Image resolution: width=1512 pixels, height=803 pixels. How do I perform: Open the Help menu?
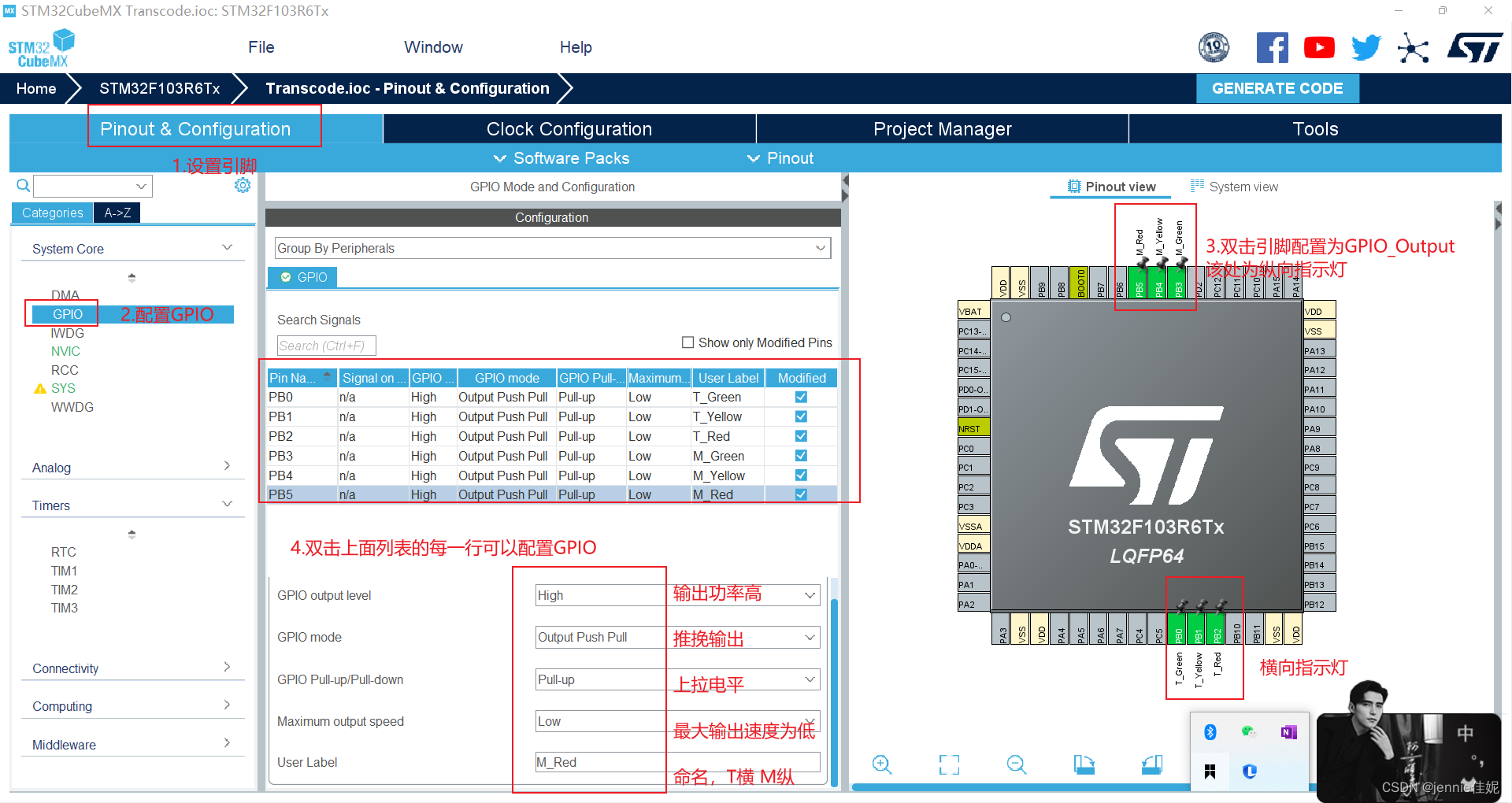pyautogui.click(x=576, y=47)
